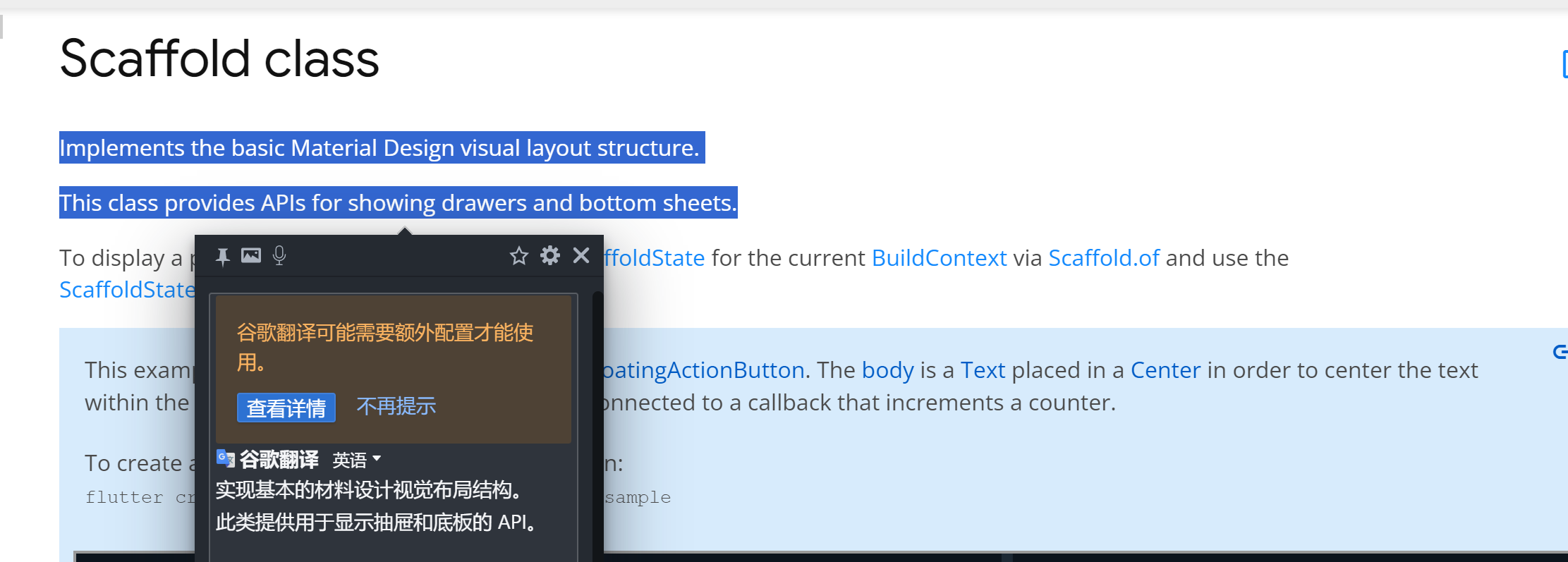Open the body property link

pos(887,370)
